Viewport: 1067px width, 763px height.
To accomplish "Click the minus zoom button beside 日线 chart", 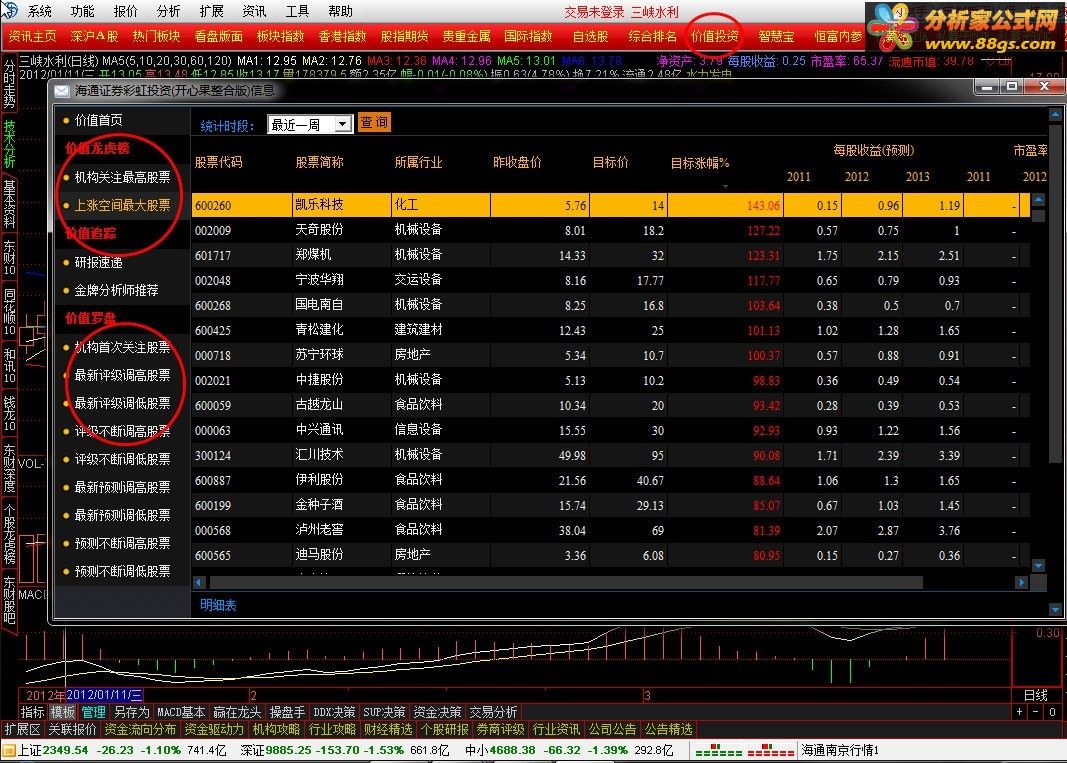I will pos(1035,712).
